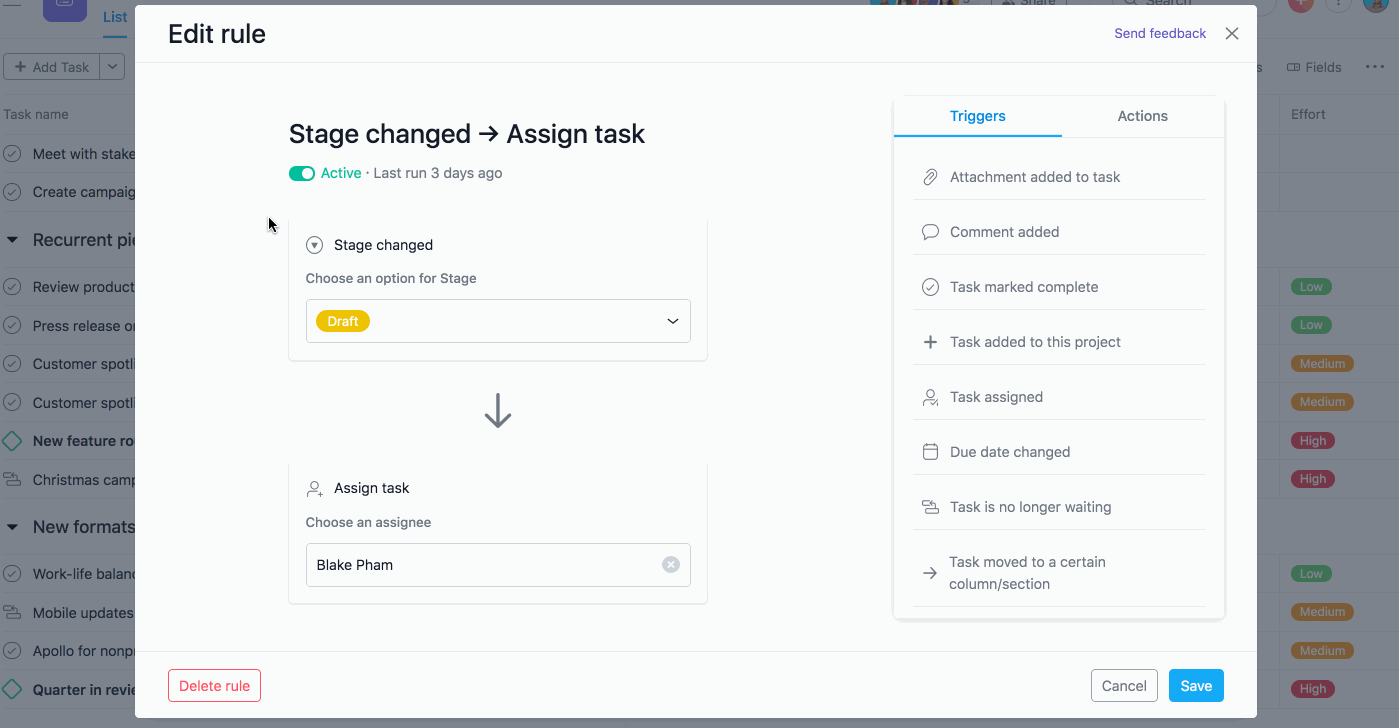This screenshot has height=728, width=1399.
Task: Mark Meet with stakeholders task complete
Action: [12, 154]
